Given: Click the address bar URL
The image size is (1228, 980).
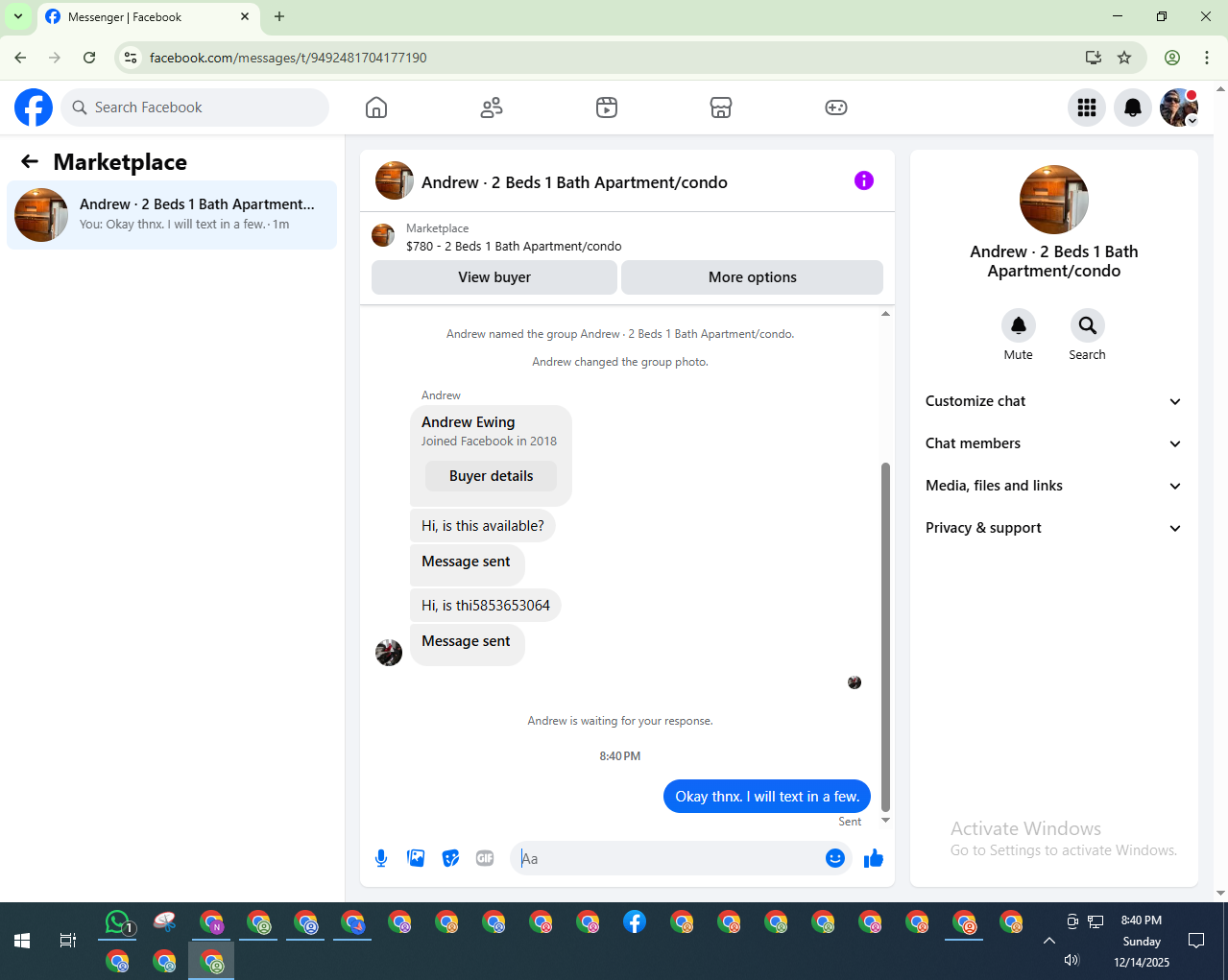Looking at the screenshot, I should coord(288,58).
